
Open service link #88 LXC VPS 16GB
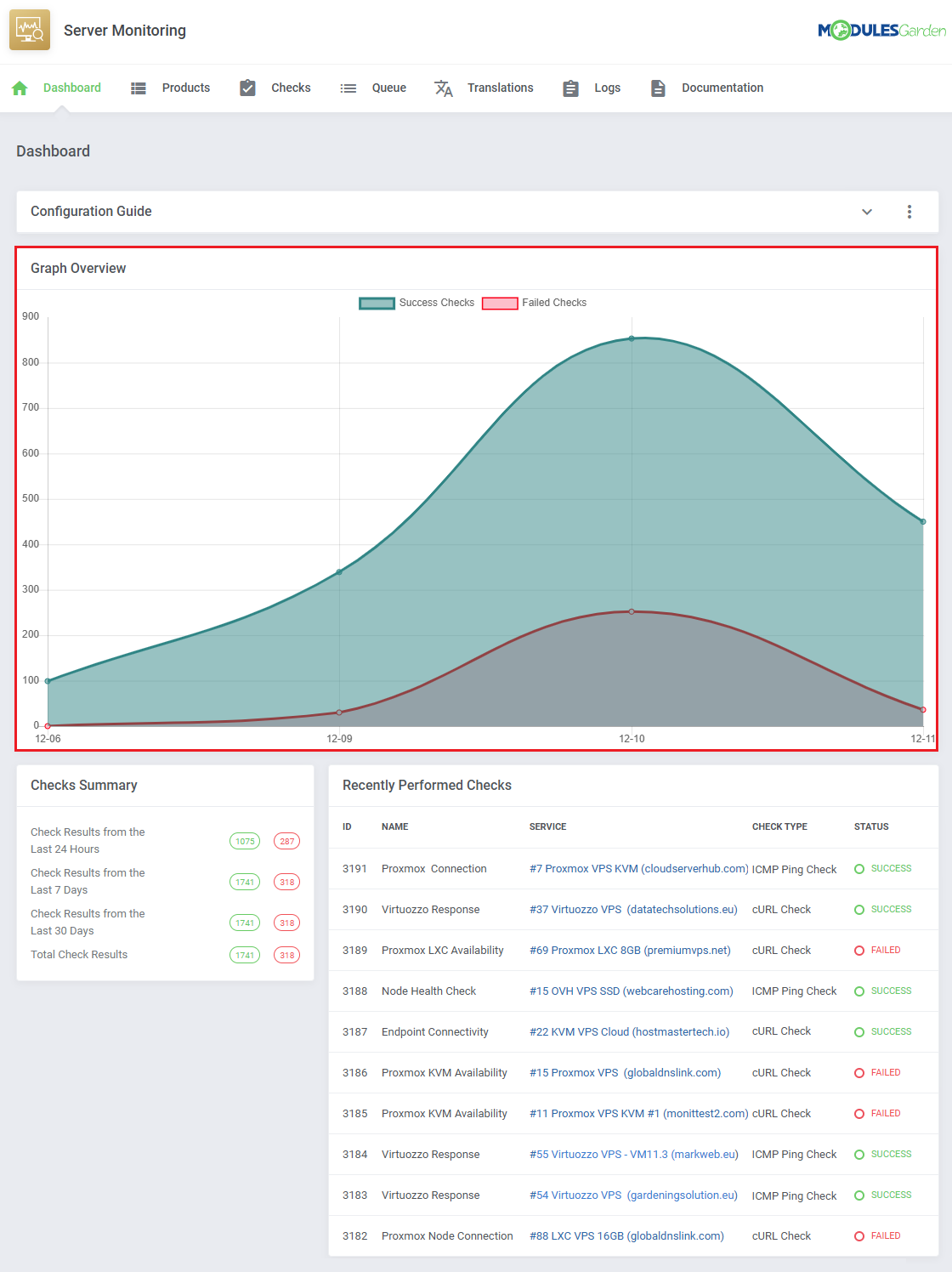626,1236
